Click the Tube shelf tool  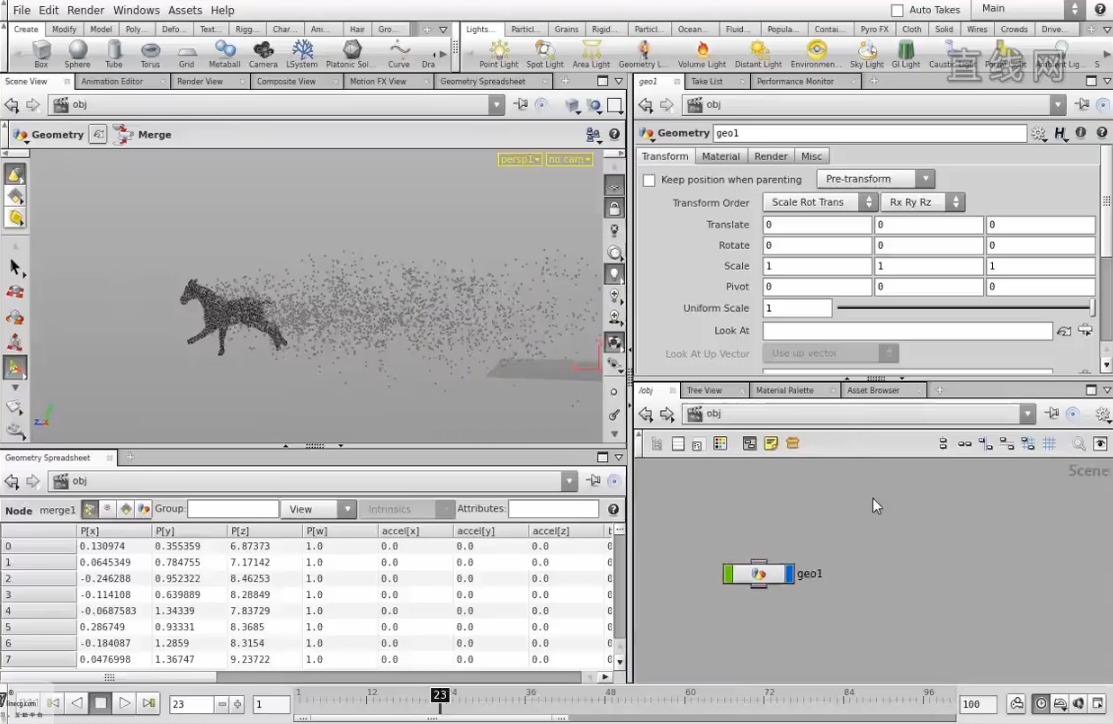pyautogui.click(x=114, y=53)
